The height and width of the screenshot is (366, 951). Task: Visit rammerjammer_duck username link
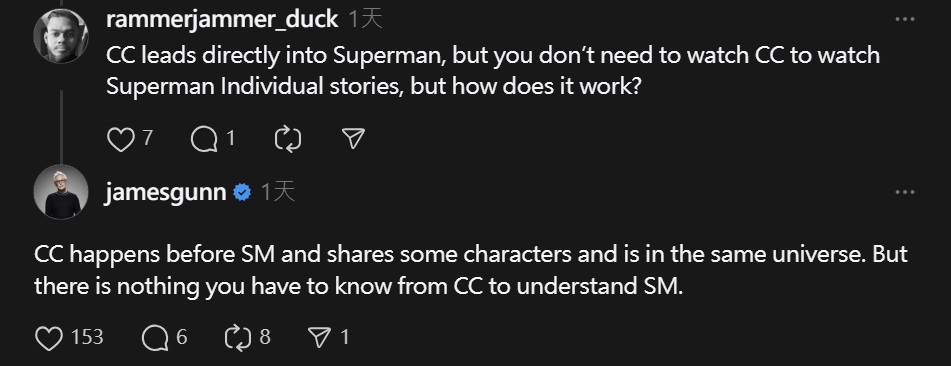[x=222, y=19]
